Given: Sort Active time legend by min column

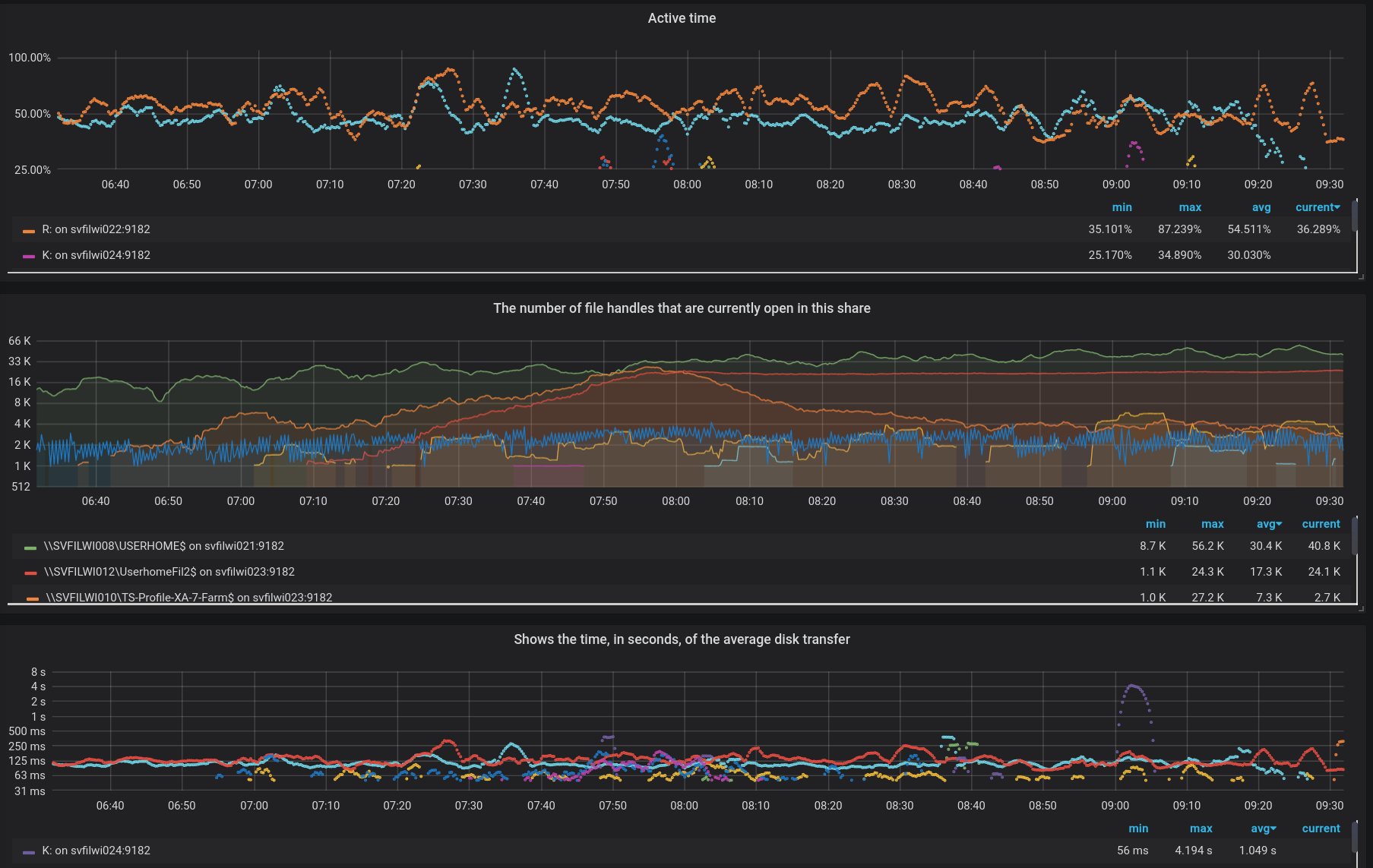Looking at the screenshot, I should [1121, 207].
